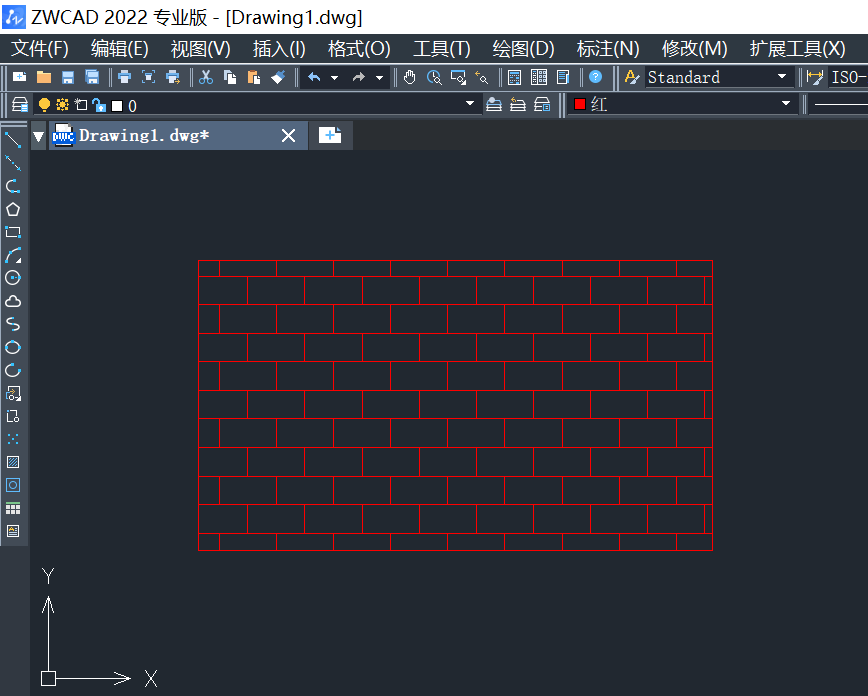The height and width of the screenshot is (696, 868).
Task: Expand the redo history dropdown arrow
Action: 379,78
